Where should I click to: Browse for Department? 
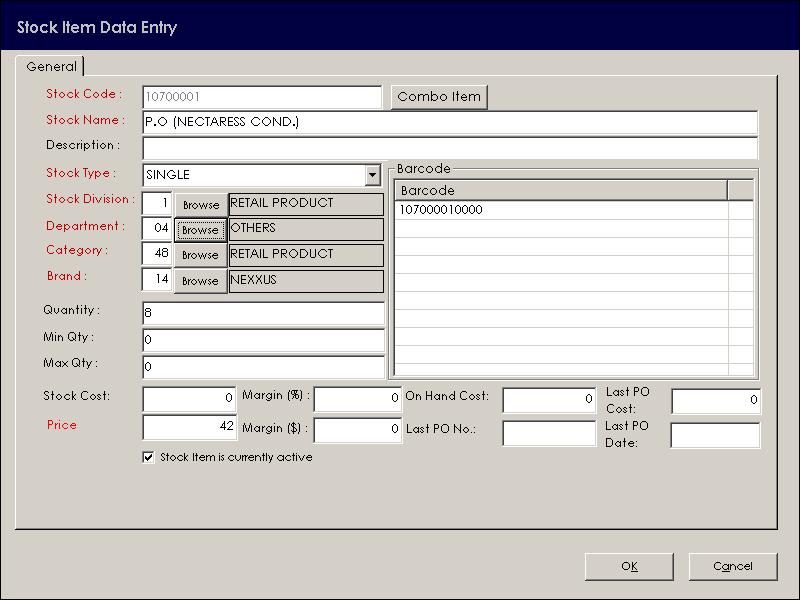(x=201, y=230)
